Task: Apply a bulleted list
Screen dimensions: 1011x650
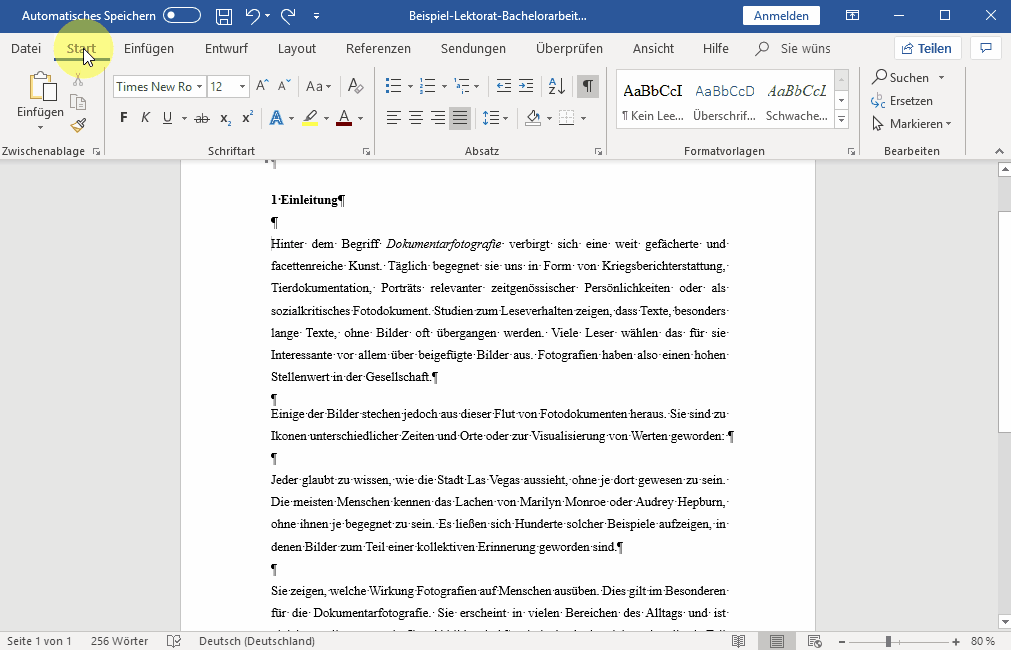Action: click(393, 86)
